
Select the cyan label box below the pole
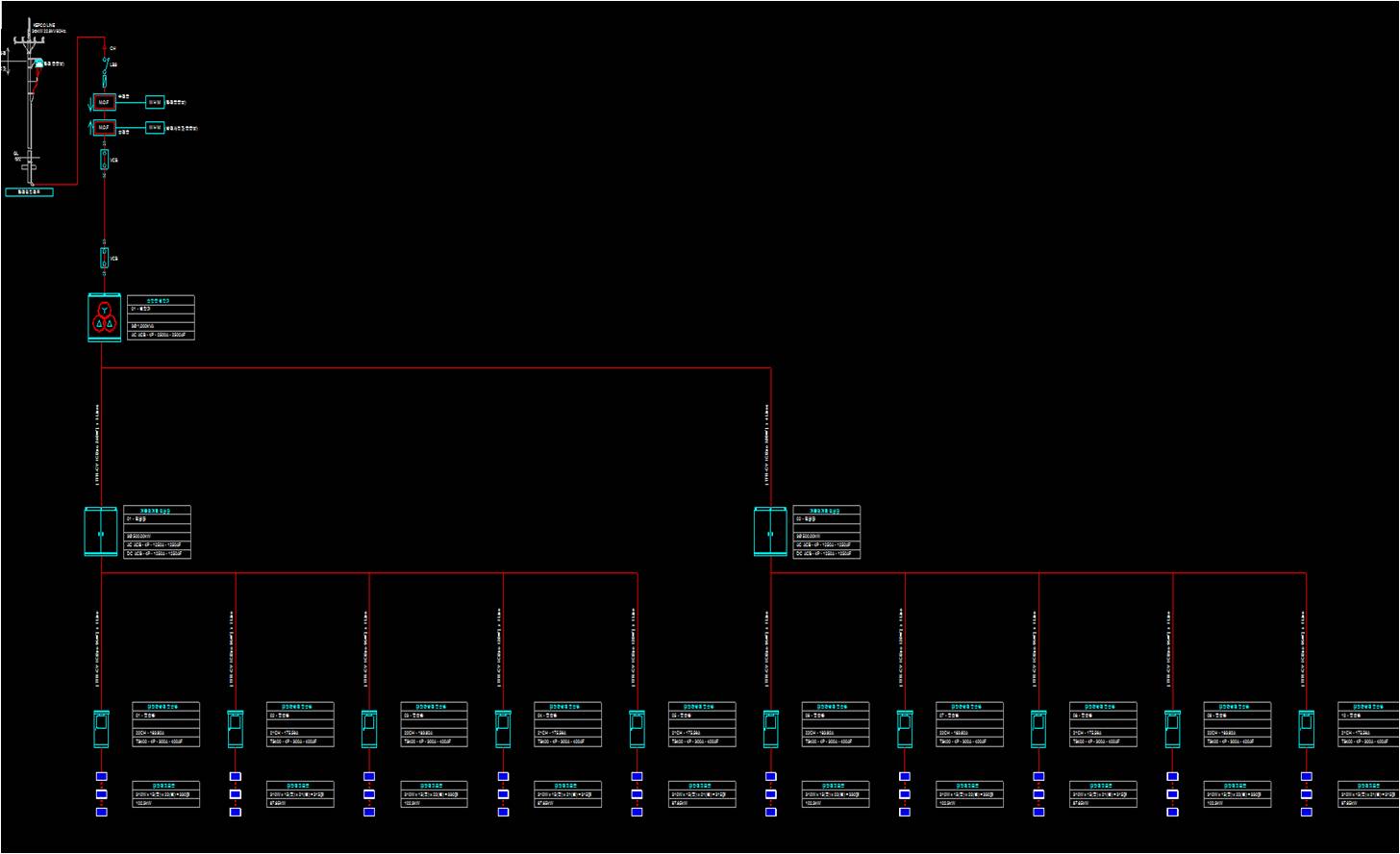point(29,192)
